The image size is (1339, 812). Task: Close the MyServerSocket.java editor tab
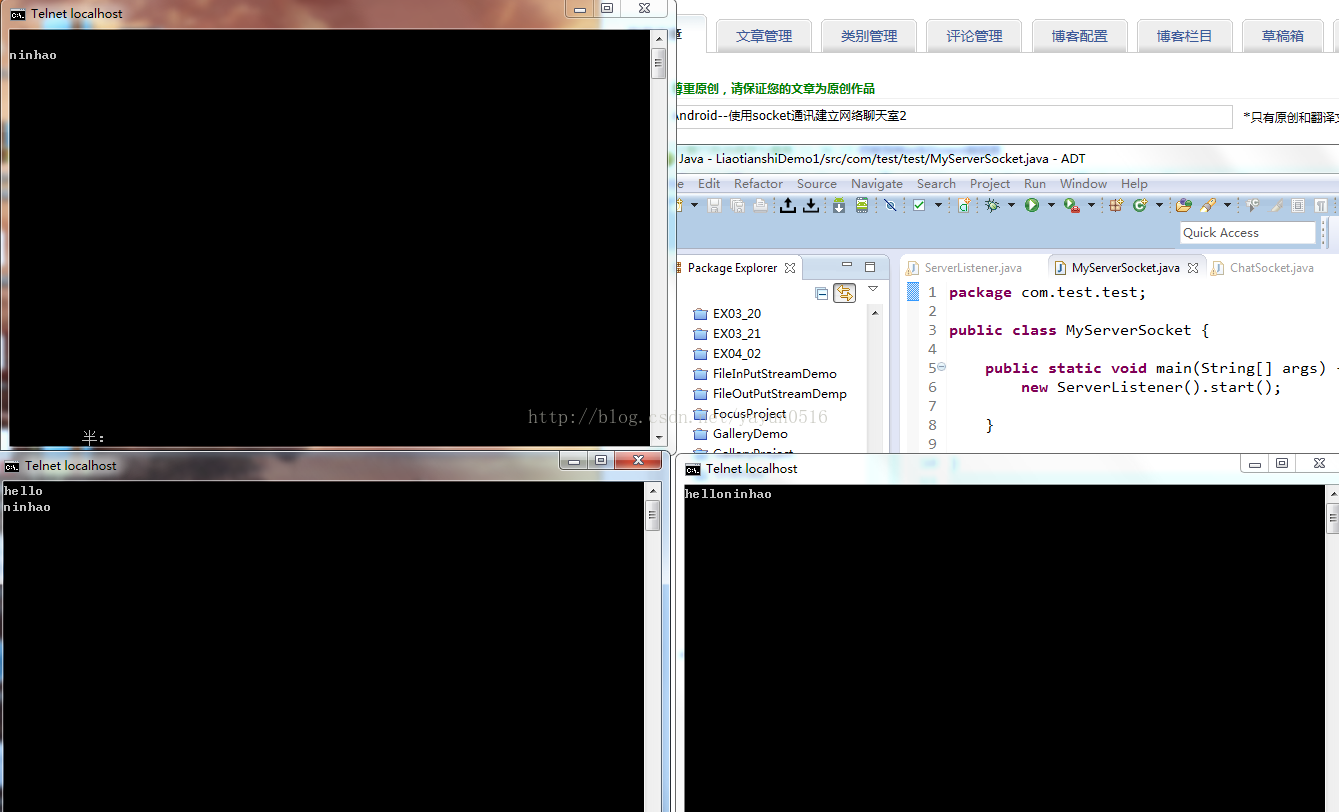[x=1193, y=268]
